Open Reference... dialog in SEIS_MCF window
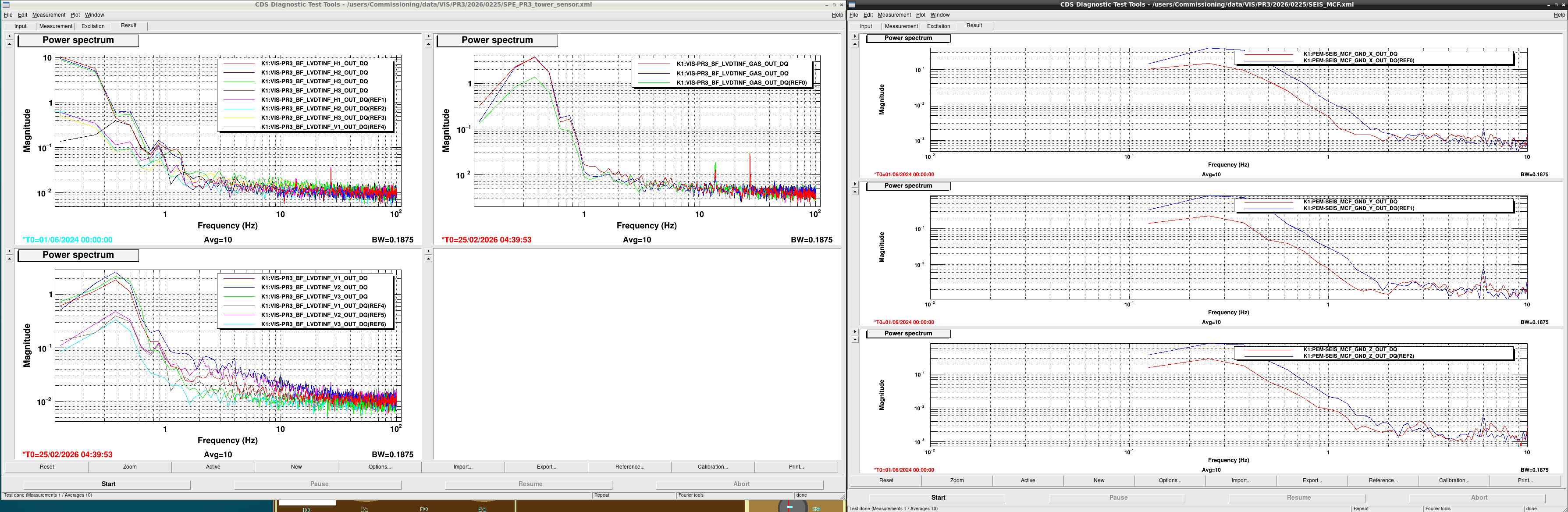 [x=1383, y=480]
